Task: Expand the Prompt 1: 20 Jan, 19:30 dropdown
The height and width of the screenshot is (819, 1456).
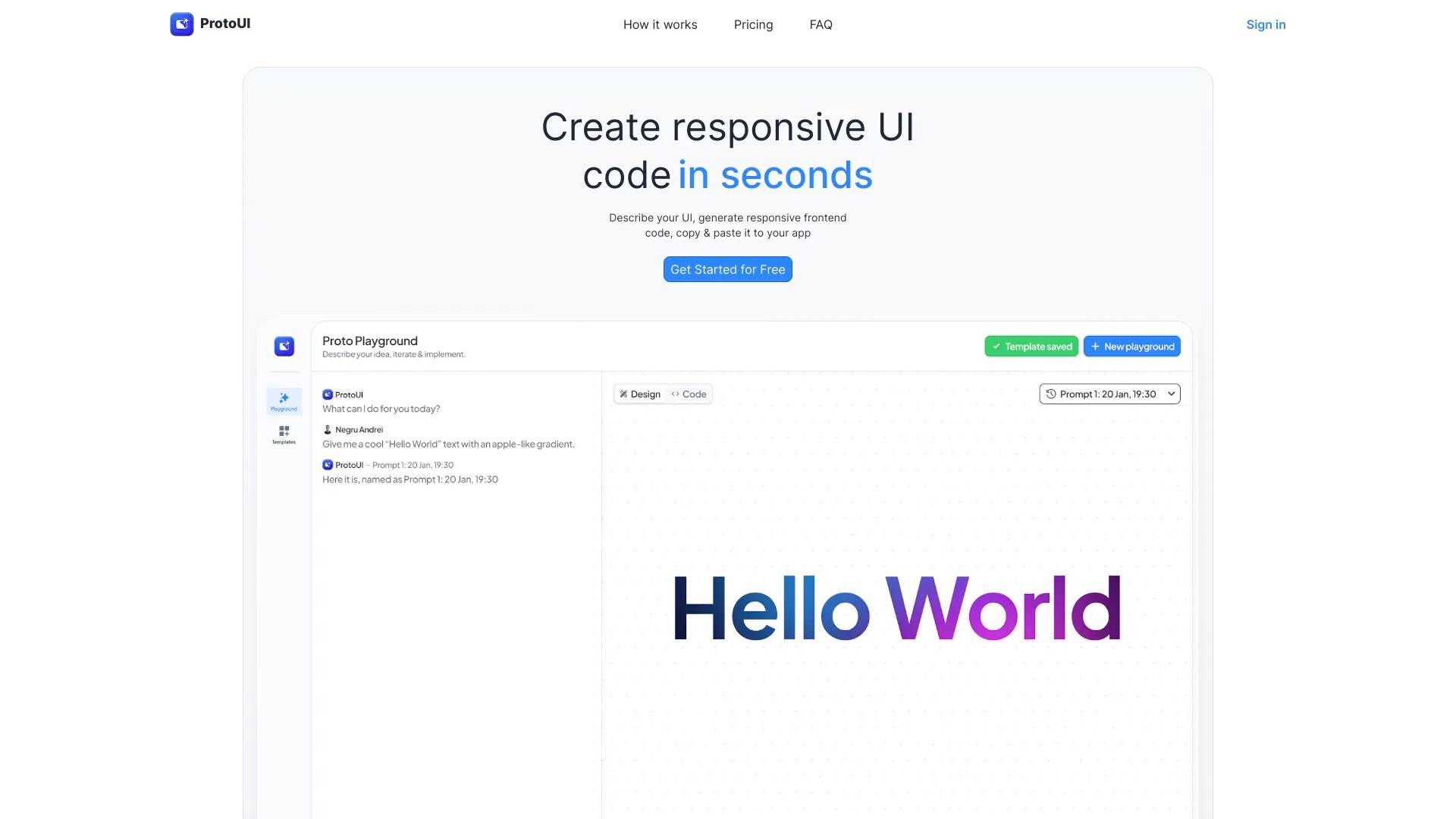Action: coord(1108,393)
